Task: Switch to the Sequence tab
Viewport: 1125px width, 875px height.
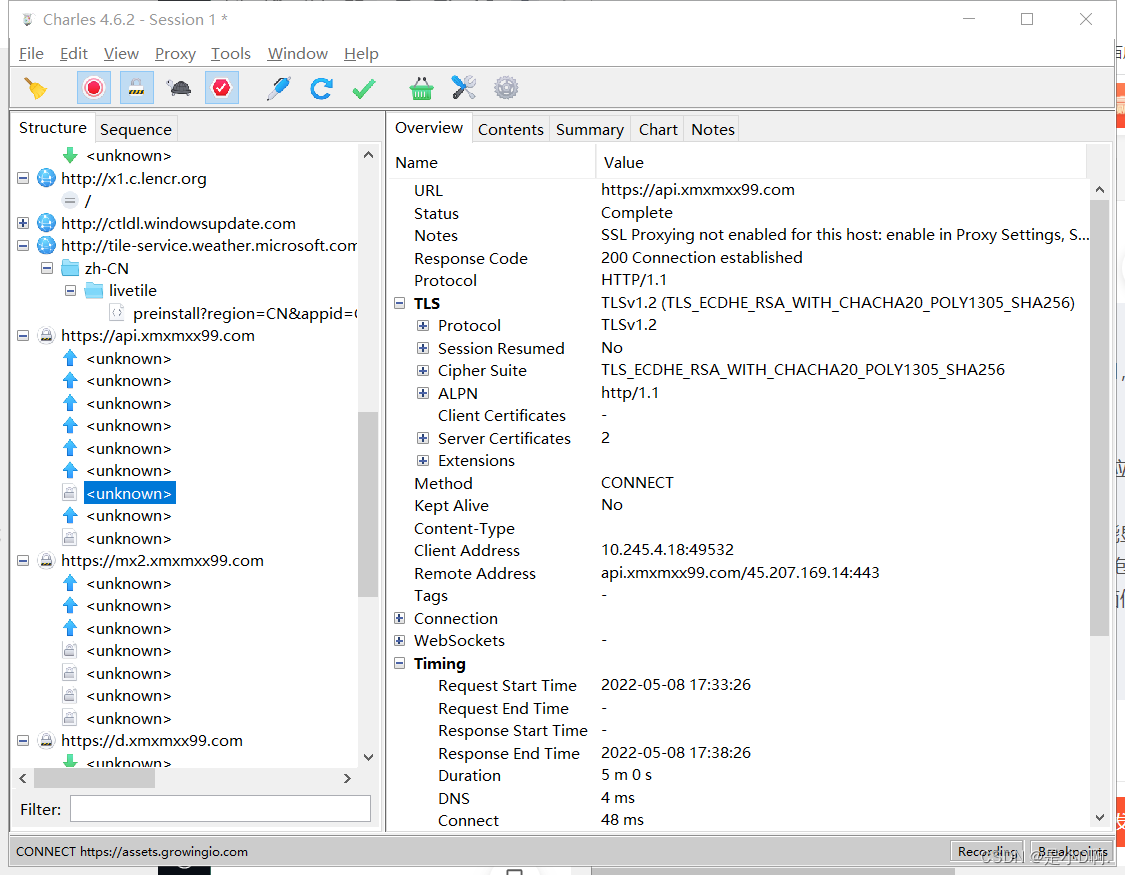Action: click(x=136, y=129)
